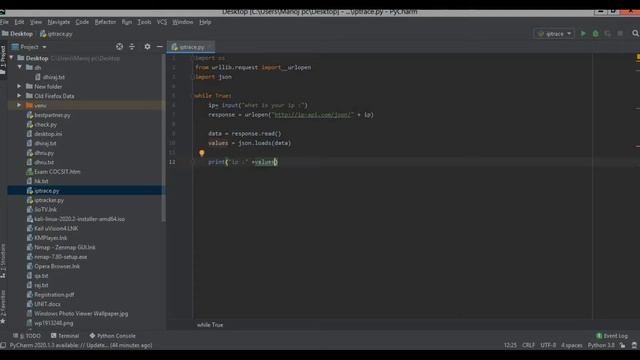Open the Refactor menu
The image size is (640, 360).
[x=105, y=22]
